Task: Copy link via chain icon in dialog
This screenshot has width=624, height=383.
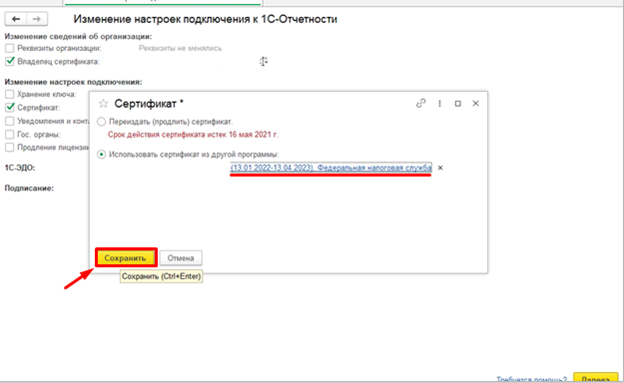Action: point(421,104)
